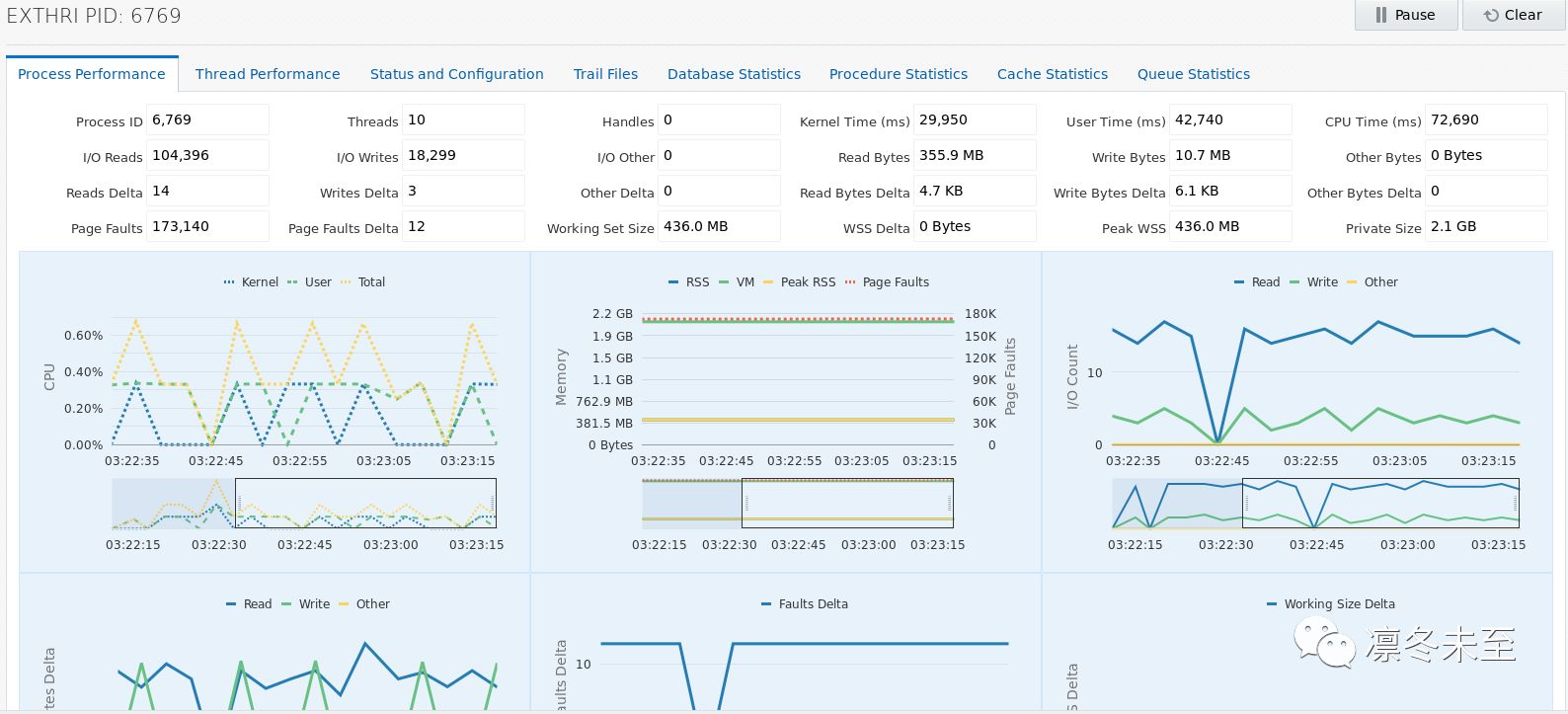Screen dimensions: 1568x714
Task: Select the Process Performance tab
Action: tap(92, 74)
